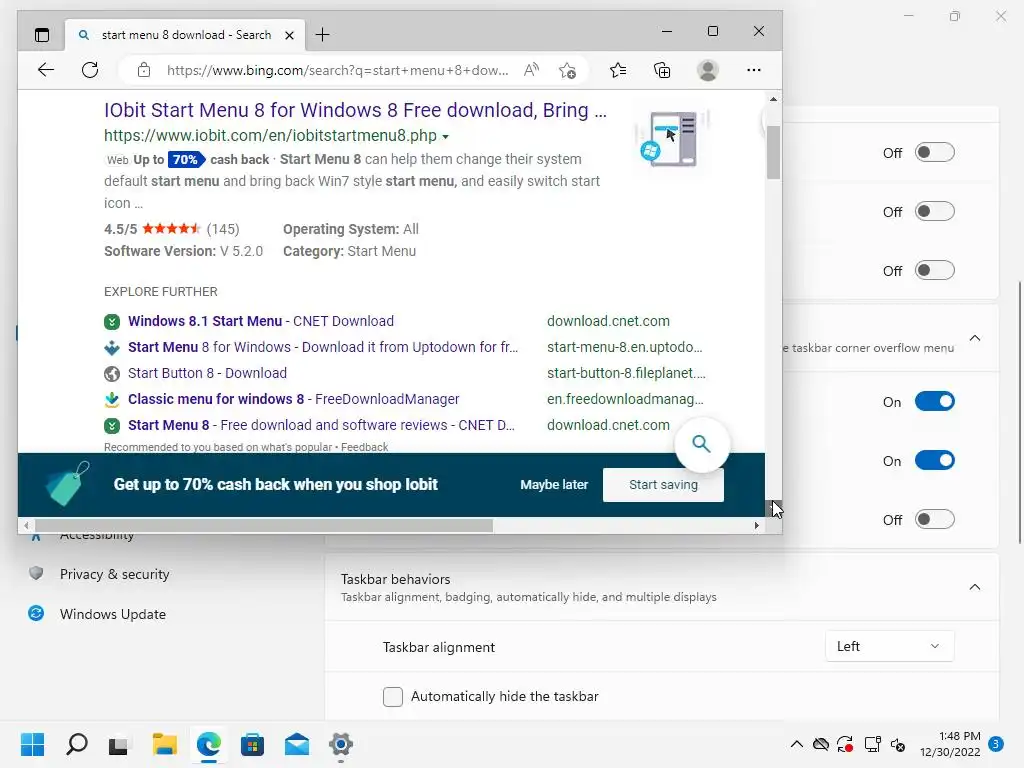Collapse taskbar corner overflow section chevron
The height and width of the screenshot is (768, 1024).
(x=974, y=338)
